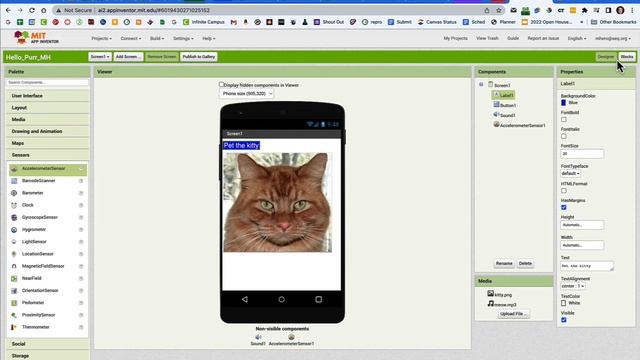Select the Pedometer component

(33, 303)
